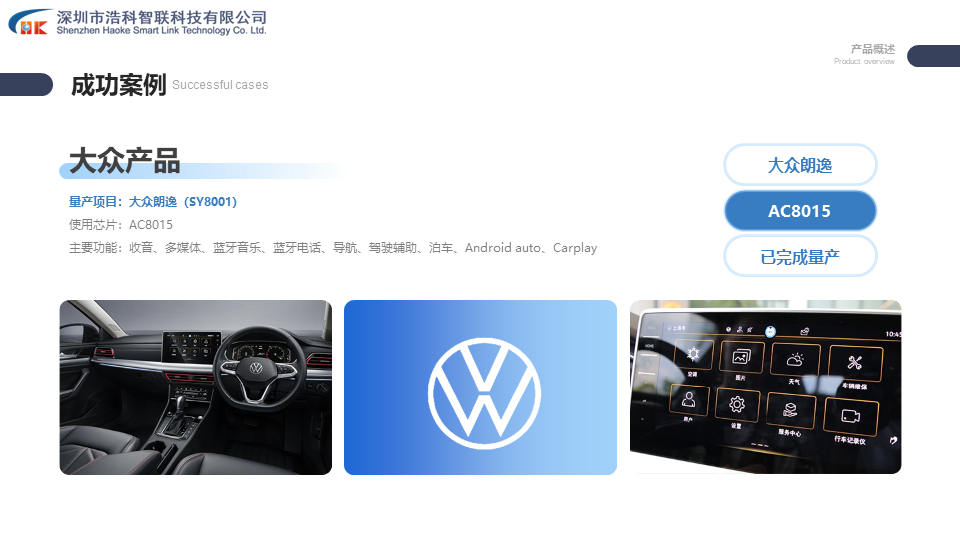The width and height of the screenshot is (960, 540).
Task: Click the dark pill shape at top right
Action: point(933,56)
